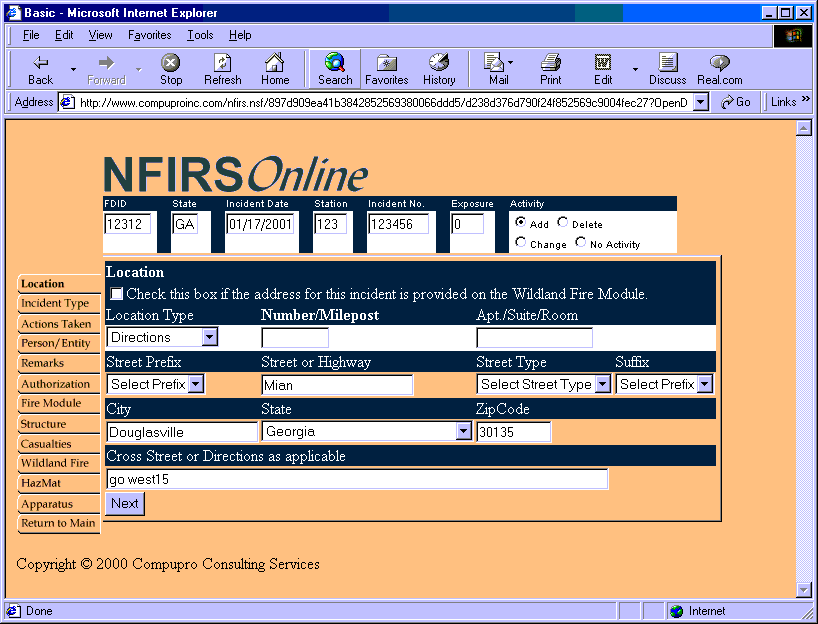Screen dimensions: 818x624
Task: Click the ZipCode field
Action: tap(513, 432)
